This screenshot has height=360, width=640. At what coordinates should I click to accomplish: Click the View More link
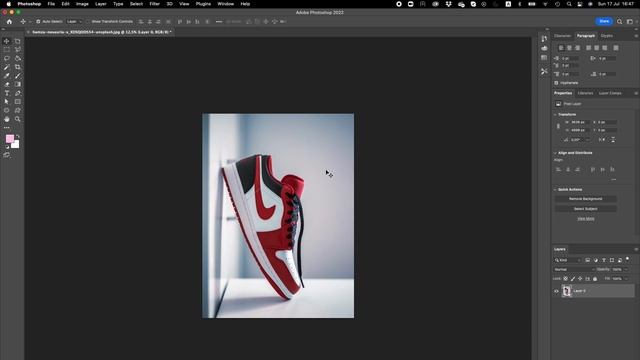[x=586, y=219]
